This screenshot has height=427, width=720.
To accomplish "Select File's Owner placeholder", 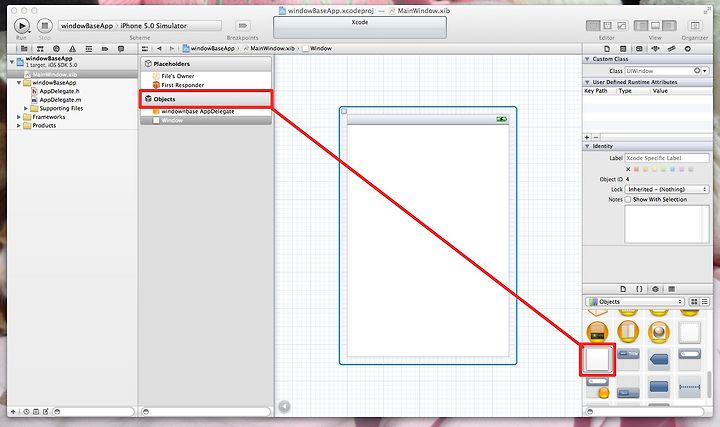I will [x=173, y=76].
